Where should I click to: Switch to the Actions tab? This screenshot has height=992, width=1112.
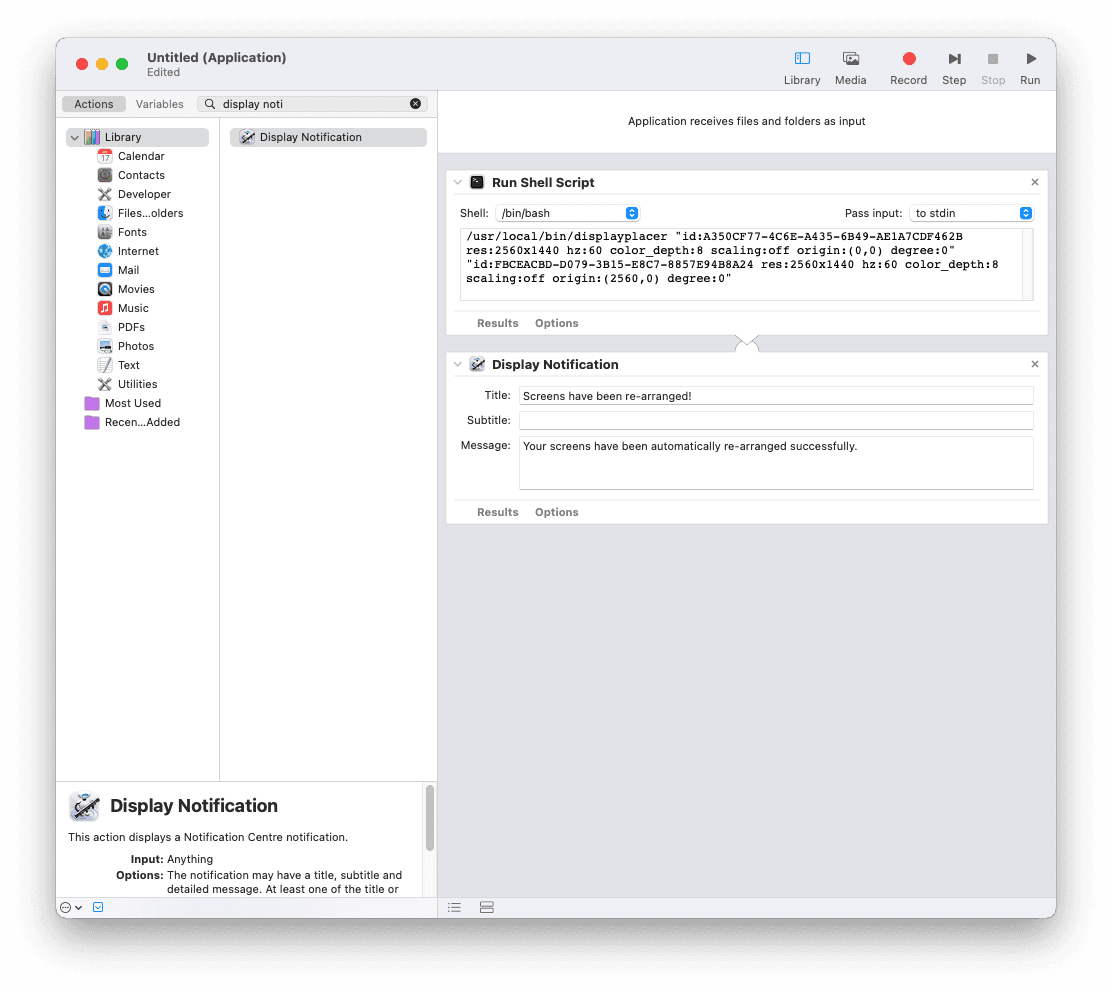[94, 104]
